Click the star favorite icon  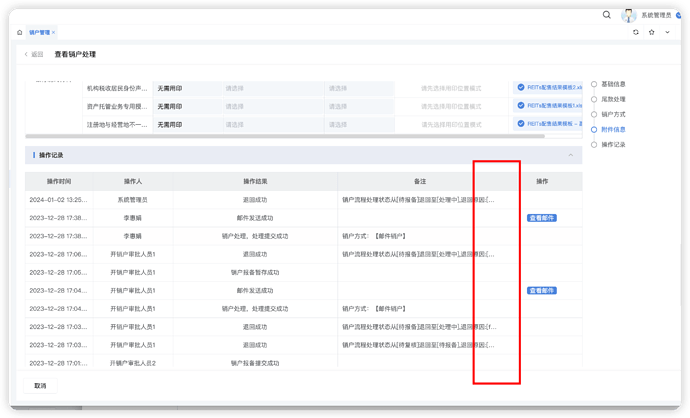point(652,32)
